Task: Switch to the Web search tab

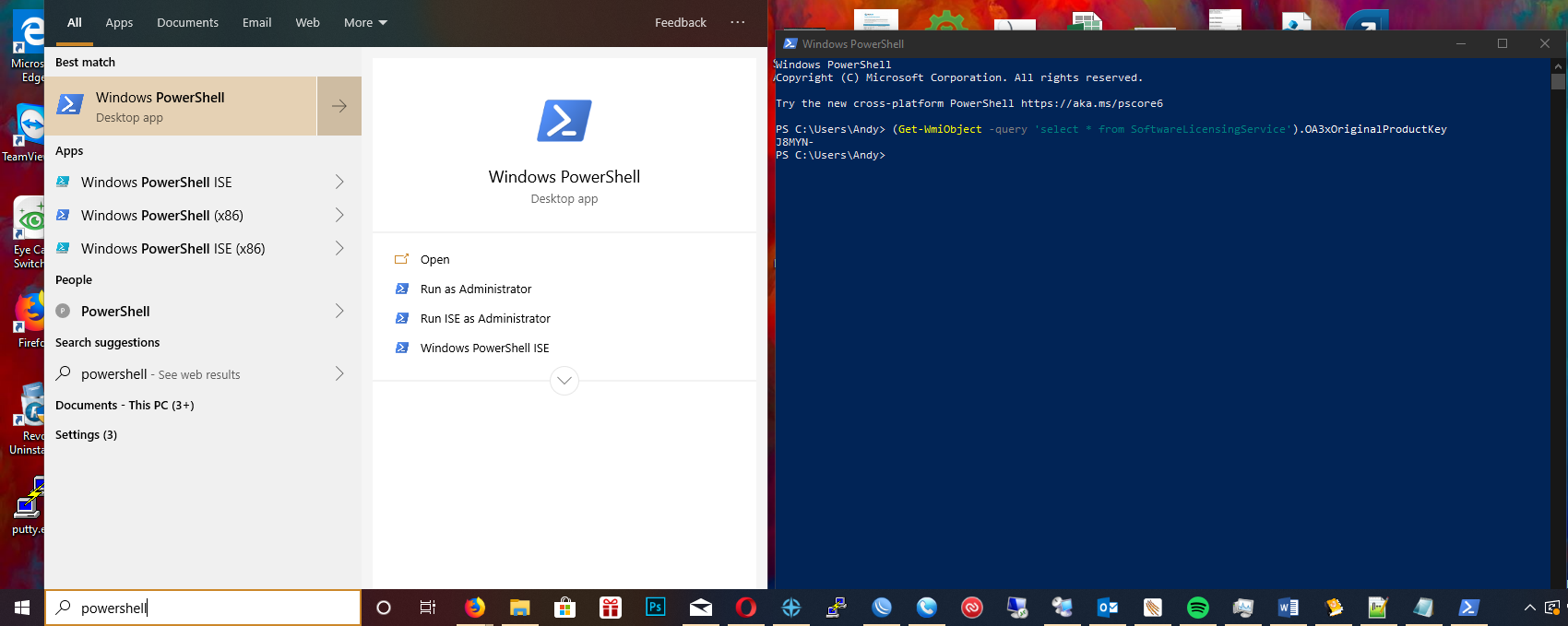Action: pyautogui.click(x=307, y=22)
